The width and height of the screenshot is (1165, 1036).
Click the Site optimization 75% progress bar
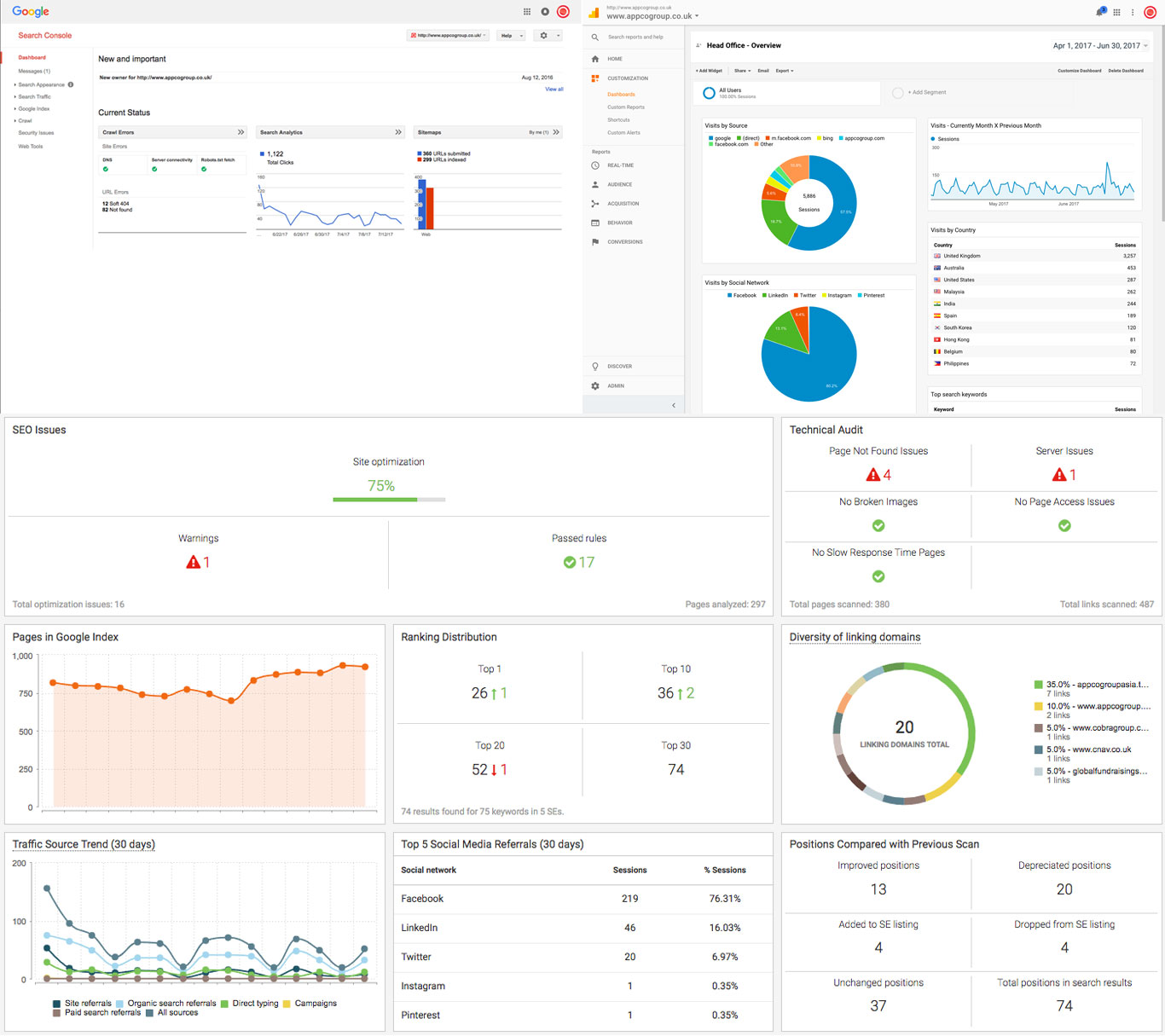point(389,500)
